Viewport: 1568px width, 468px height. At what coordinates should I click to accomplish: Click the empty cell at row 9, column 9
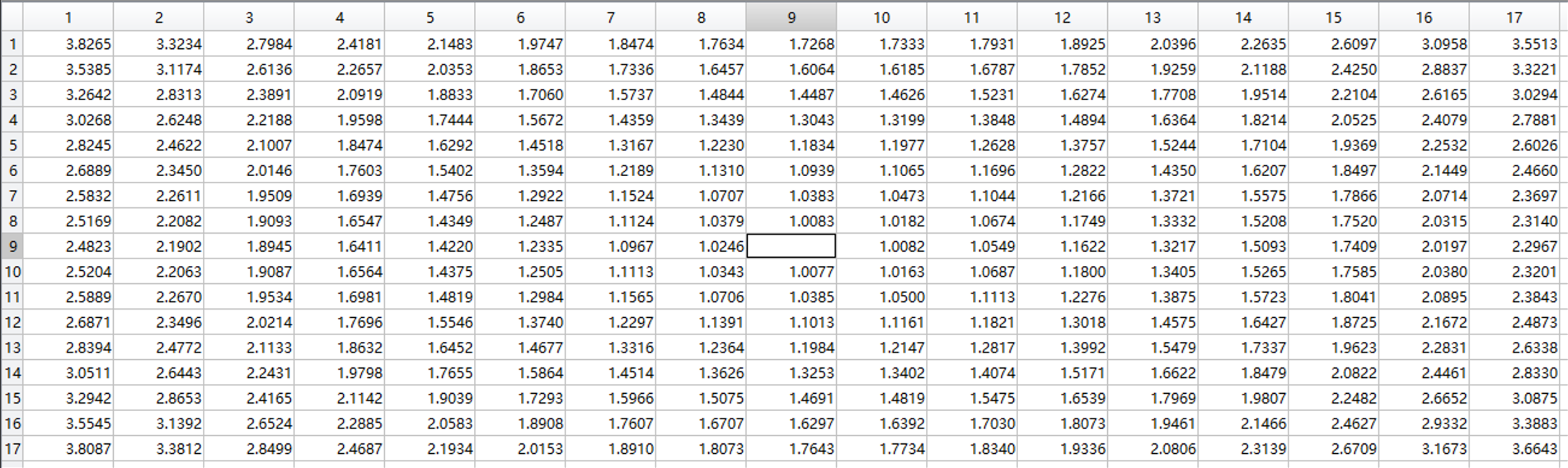pyautogui.click(x=791, y=246)
